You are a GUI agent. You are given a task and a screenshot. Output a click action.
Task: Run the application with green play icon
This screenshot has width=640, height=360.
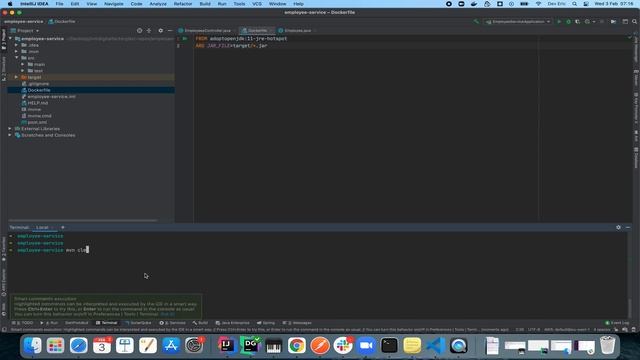(x=559, y=22)
